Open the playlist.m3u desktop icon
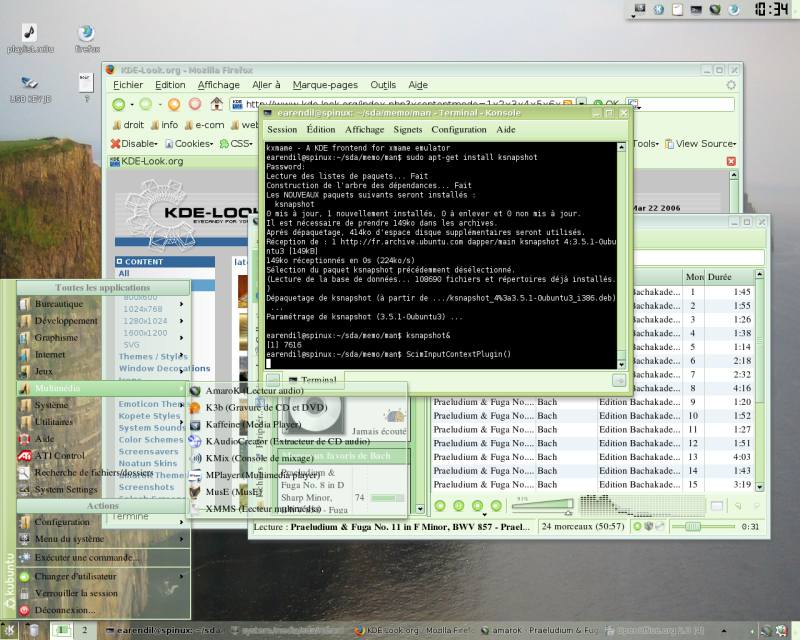The height and width of the screenshot is (640, 800). pyautogui.click(x=30, y=38)
